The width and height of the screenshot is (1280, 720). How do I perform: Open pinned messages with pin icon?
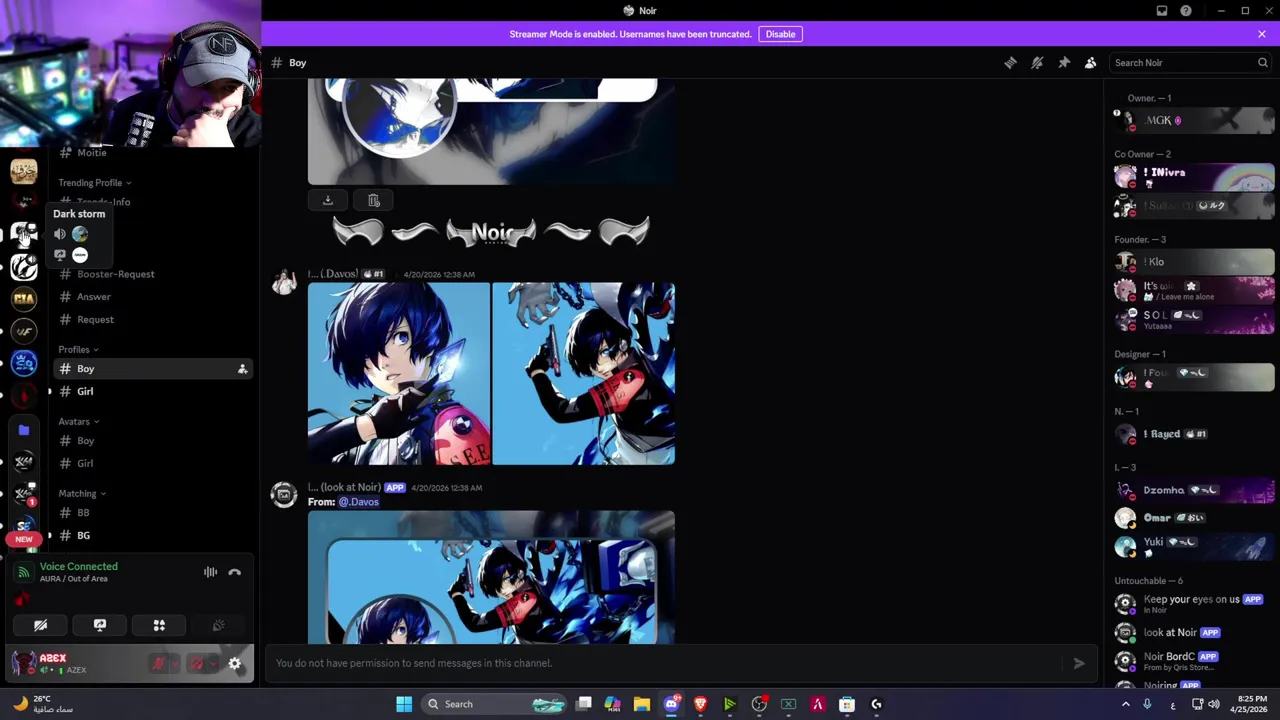(x=1064, y=63)
